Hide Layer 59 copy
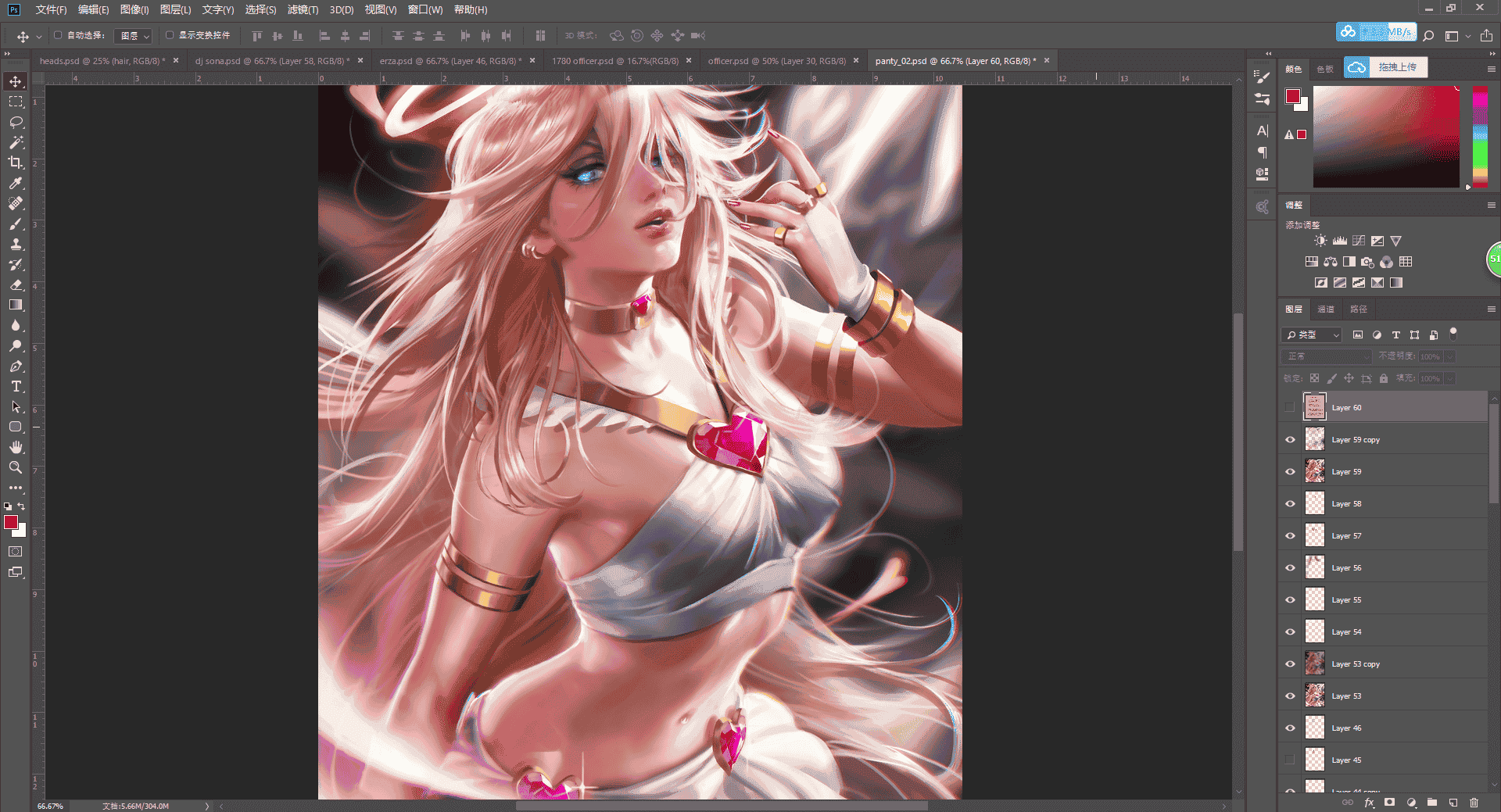The height and width of the screenshot is (812, 1501). pyautogui.click(x=1290, y=439)
